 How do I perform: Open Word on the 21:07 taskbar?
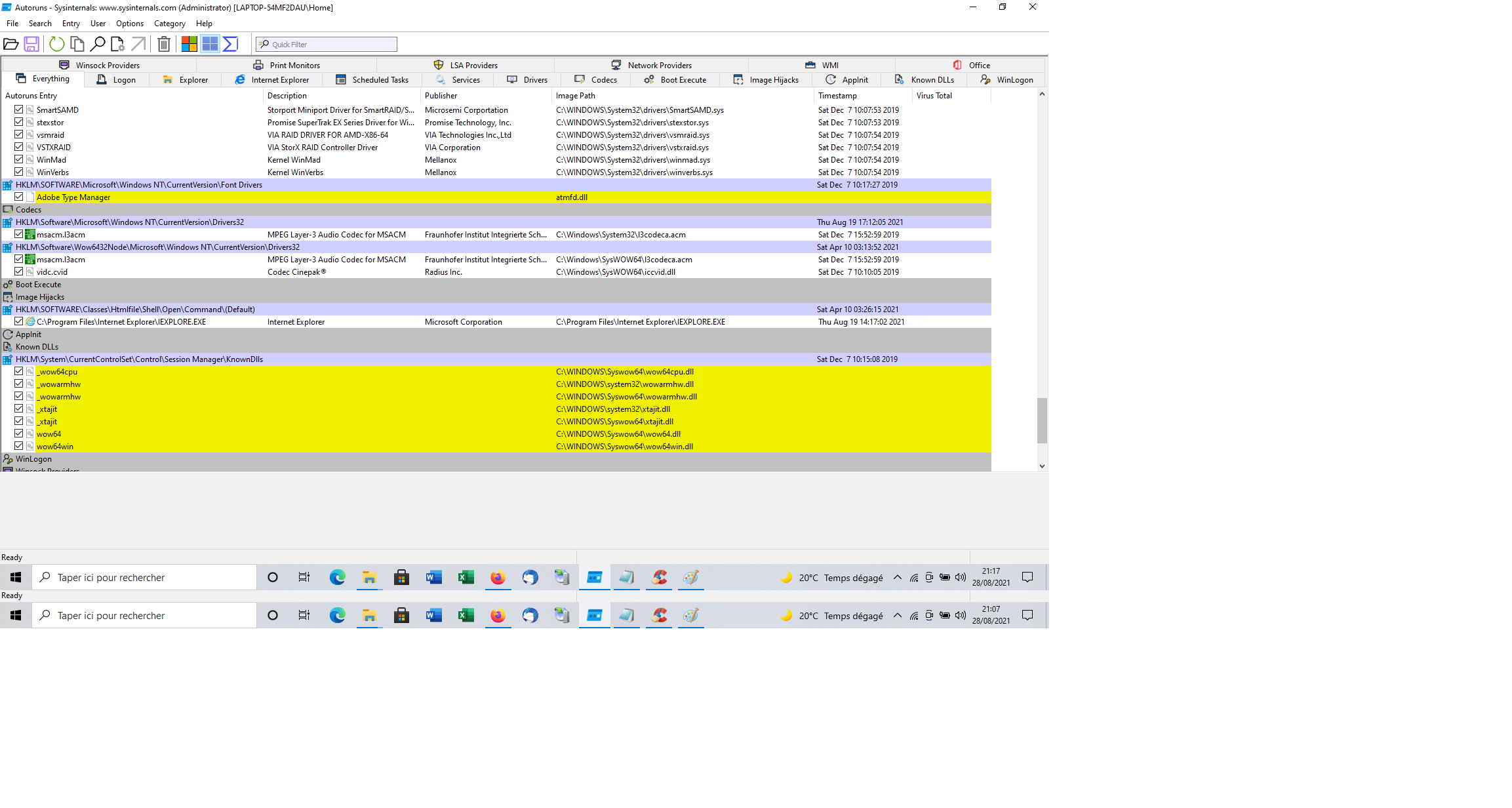pyautogui.click(x=433, y=615)
